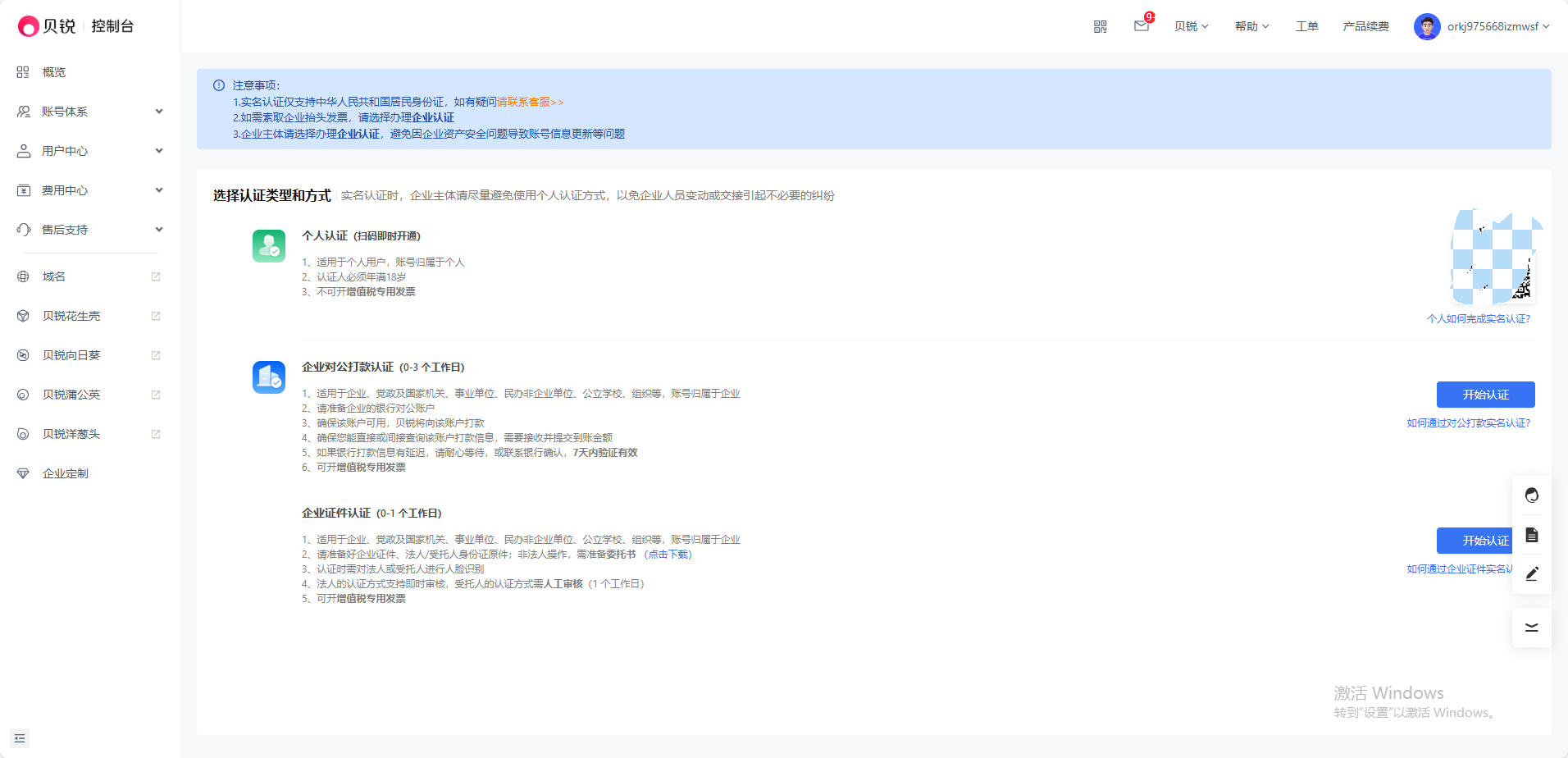Click the 贝锐向日葵 icon in the sidebar
Screen dimensions: 1568x758
[23, 355]
